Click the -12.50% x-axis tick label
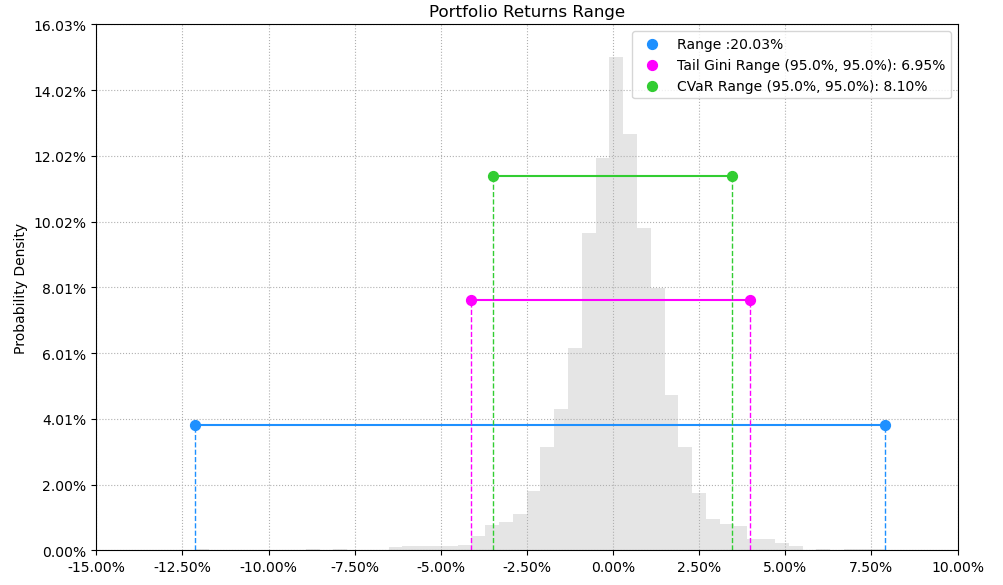Image resolution: width=1003 pixels, height=585 pixels. (182, 568)
